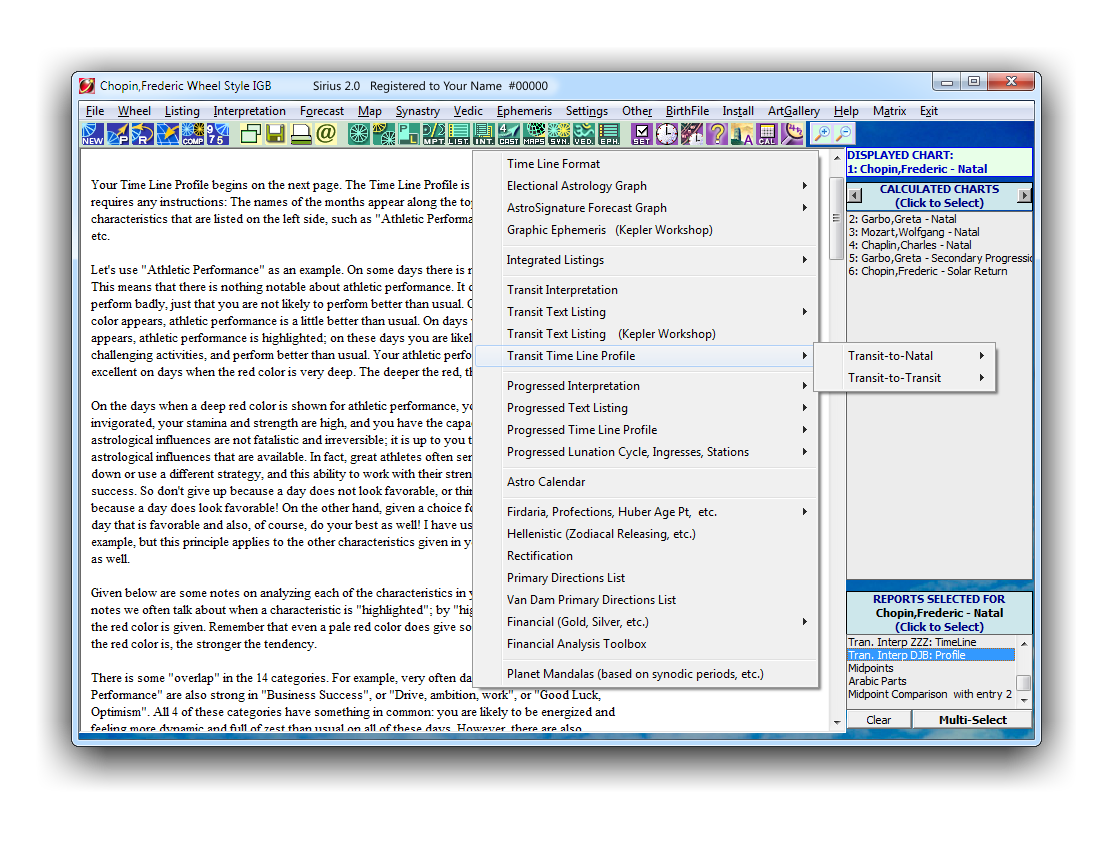The height and width of the screenshot is (856, 1112).
Task: Click the CAL calendar icon
Action: pos(767,133)
